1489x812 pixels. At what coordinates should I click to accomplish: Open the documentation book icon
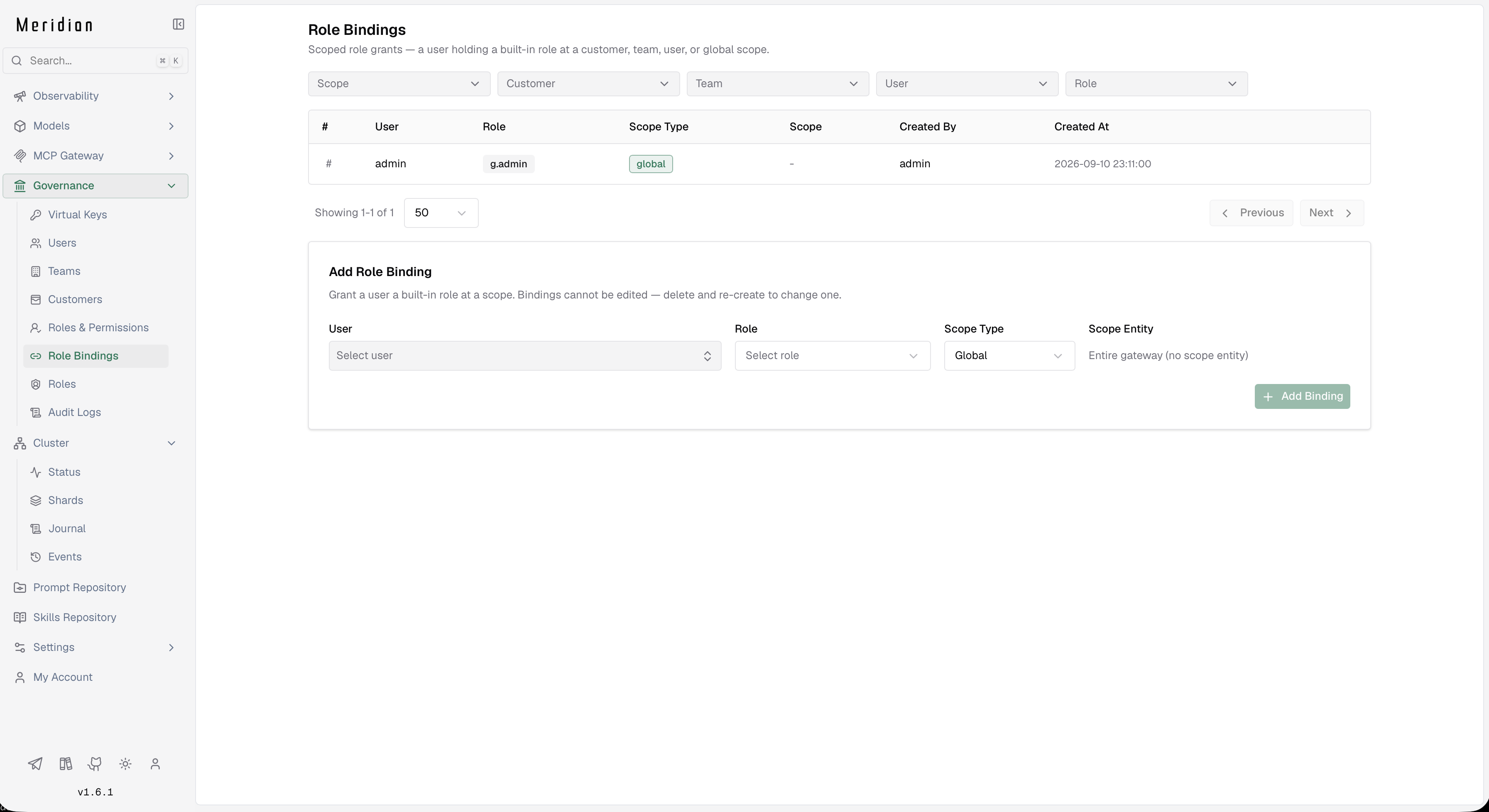65,764
